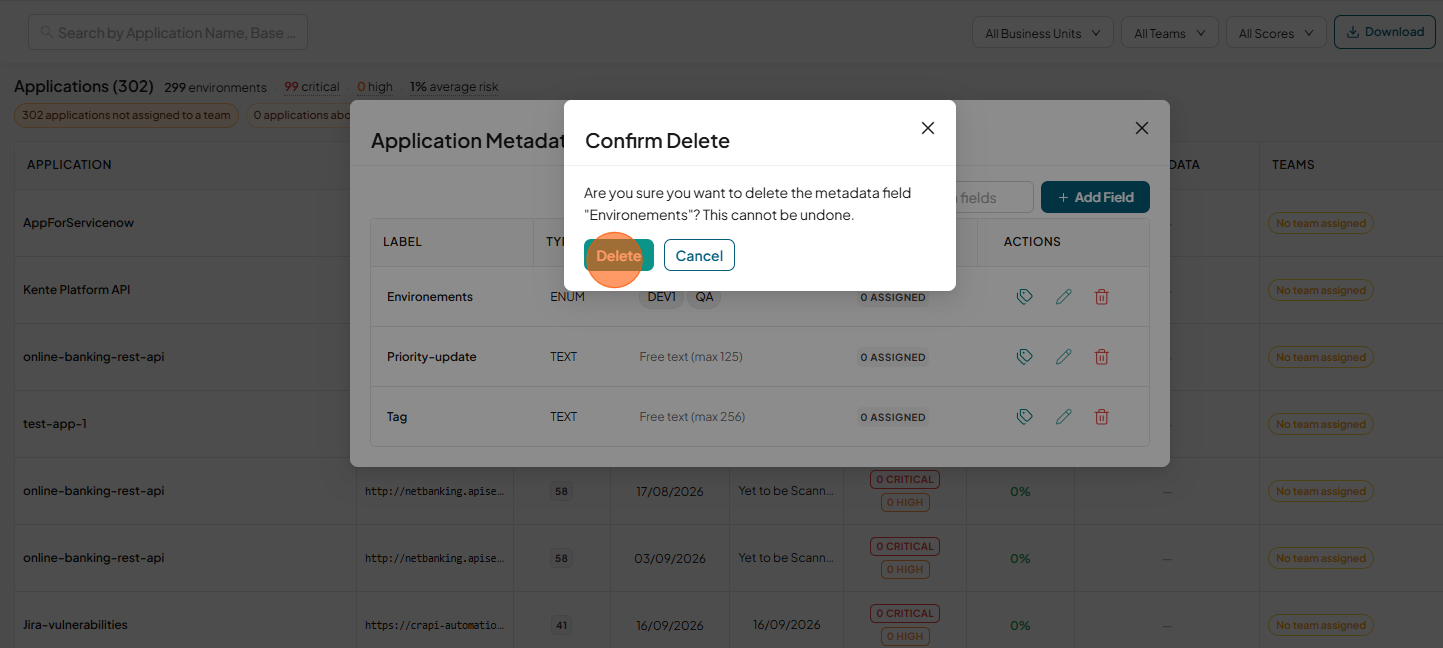
Task: Close the Confirm Delete dialog with X
Action: tap(928, 128)
